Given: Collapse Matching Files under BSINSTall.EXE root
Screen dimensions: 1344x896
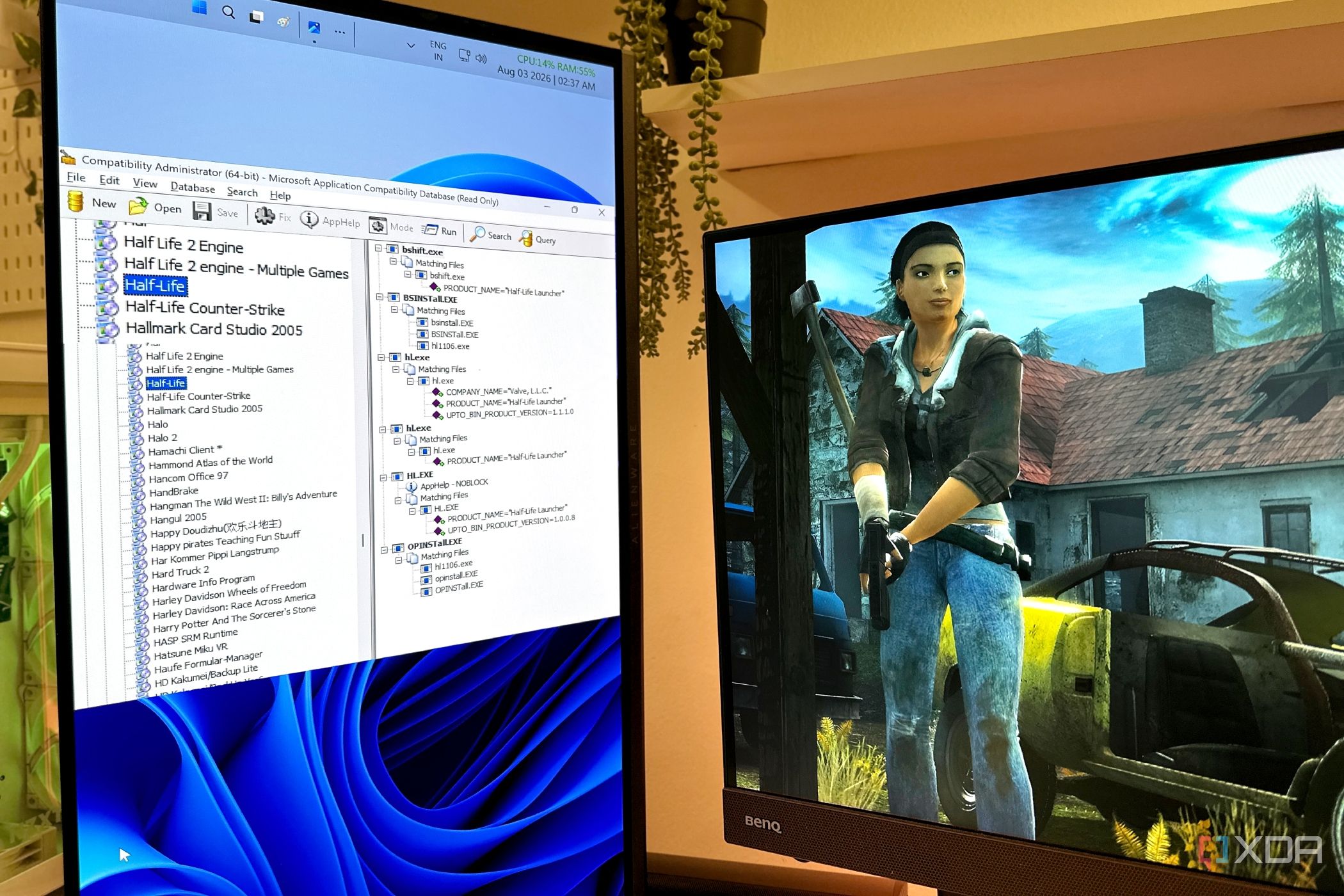Looking at the screenshot, I should click(x=394, y=309).
